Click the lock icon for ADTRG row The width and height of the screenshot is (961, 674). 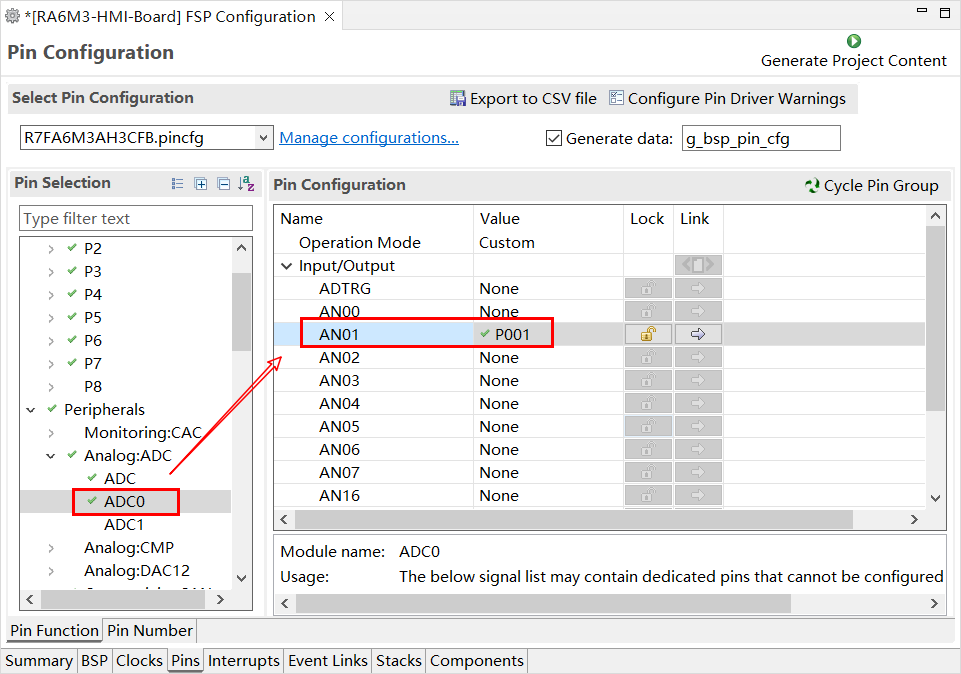pyautogui.click(x=648, y=288)
